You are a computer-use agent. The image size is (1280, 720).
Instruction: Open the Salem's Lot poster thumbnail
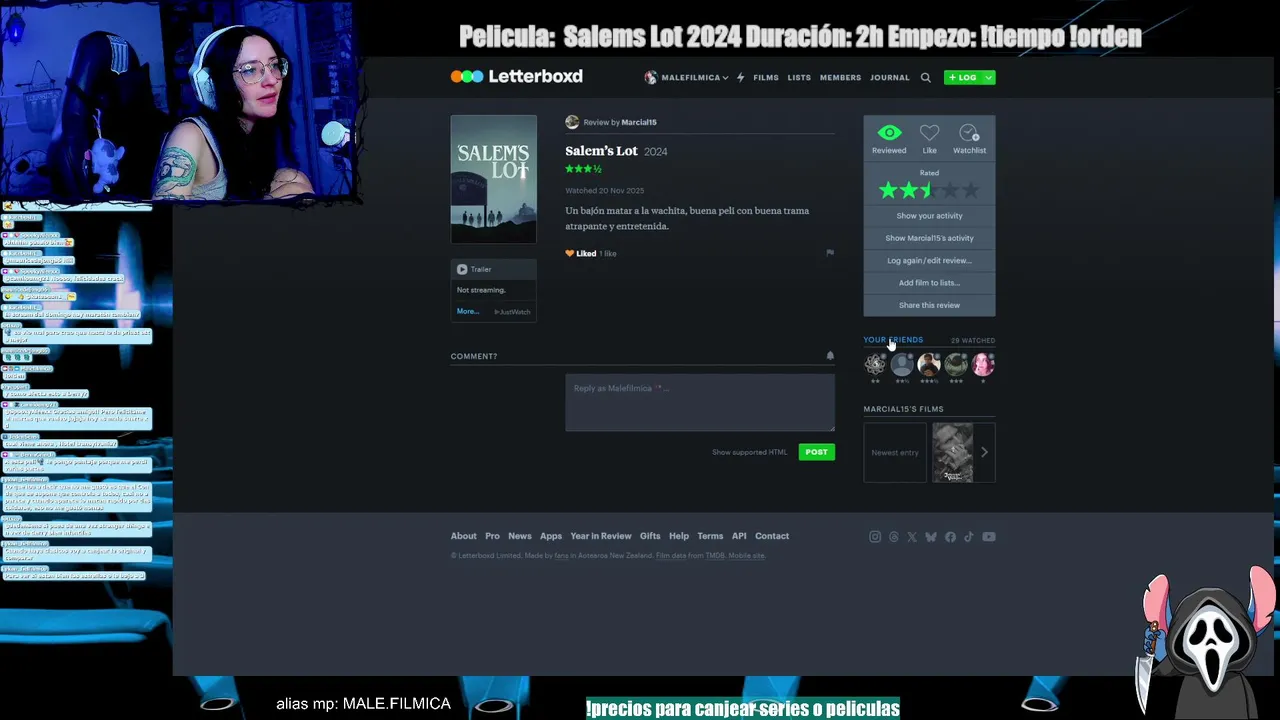(493, 179)
